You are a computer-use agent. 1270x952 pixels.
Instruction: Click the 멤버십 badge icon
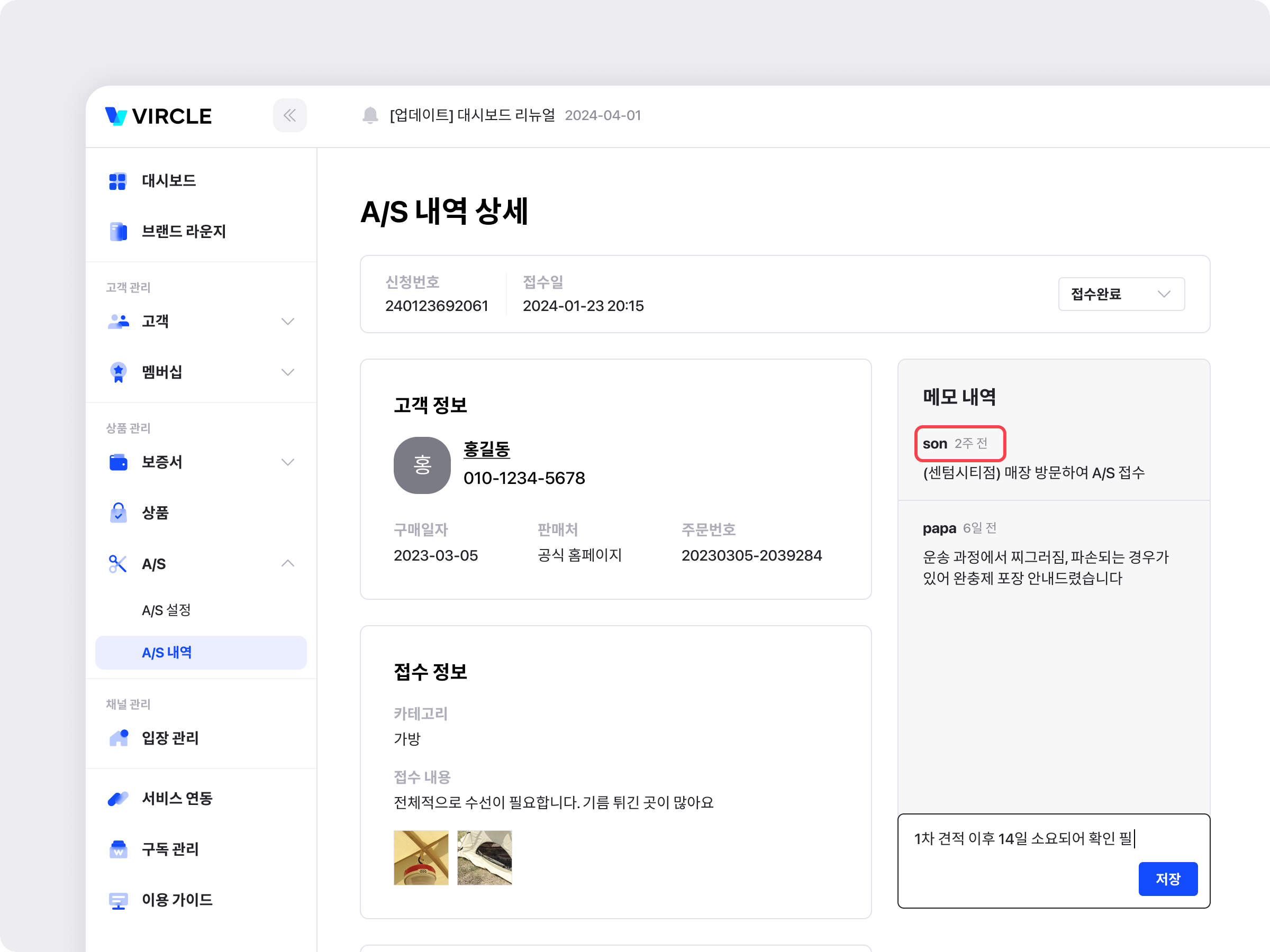(119, 372)
